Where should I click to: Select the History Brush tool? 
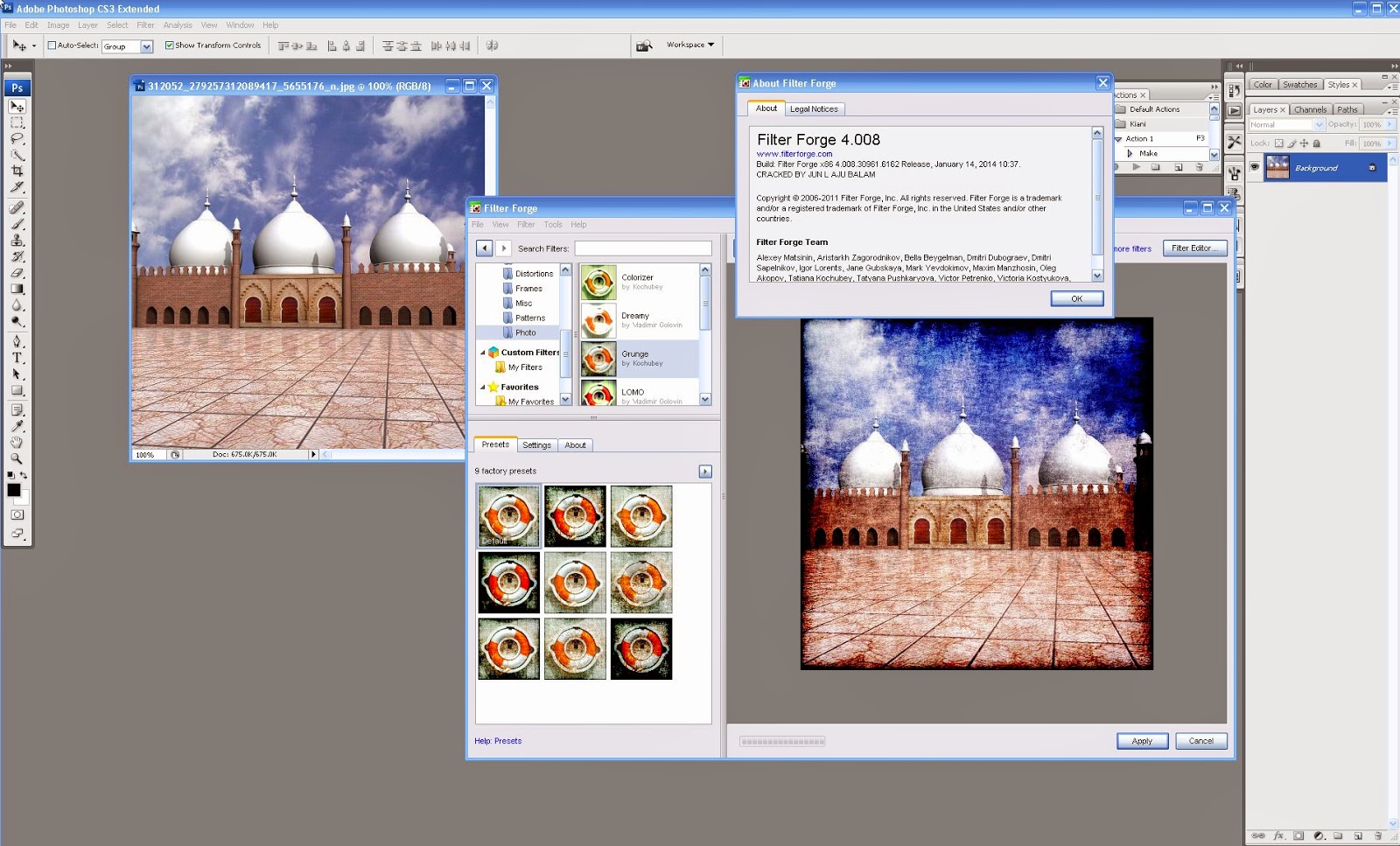tap(17, 256)
